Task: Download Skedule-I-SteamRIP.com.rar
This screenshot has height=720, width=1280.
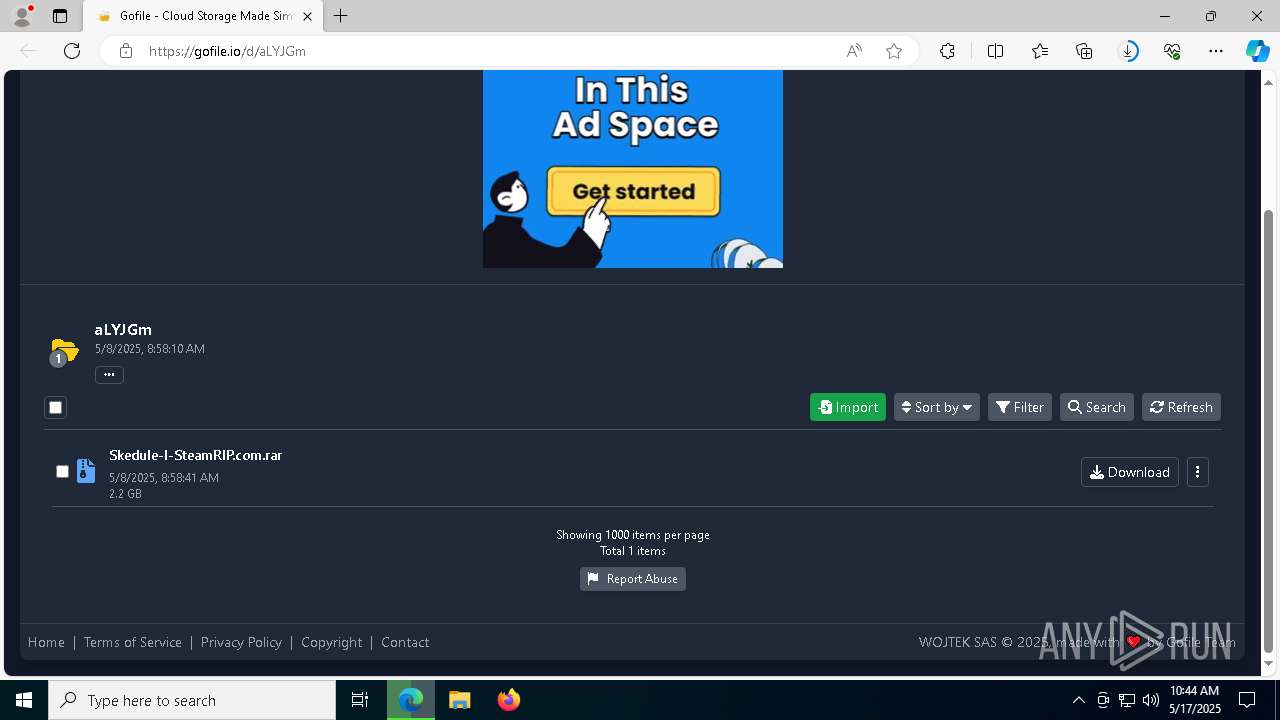Action: click(x=1130, y=472)
